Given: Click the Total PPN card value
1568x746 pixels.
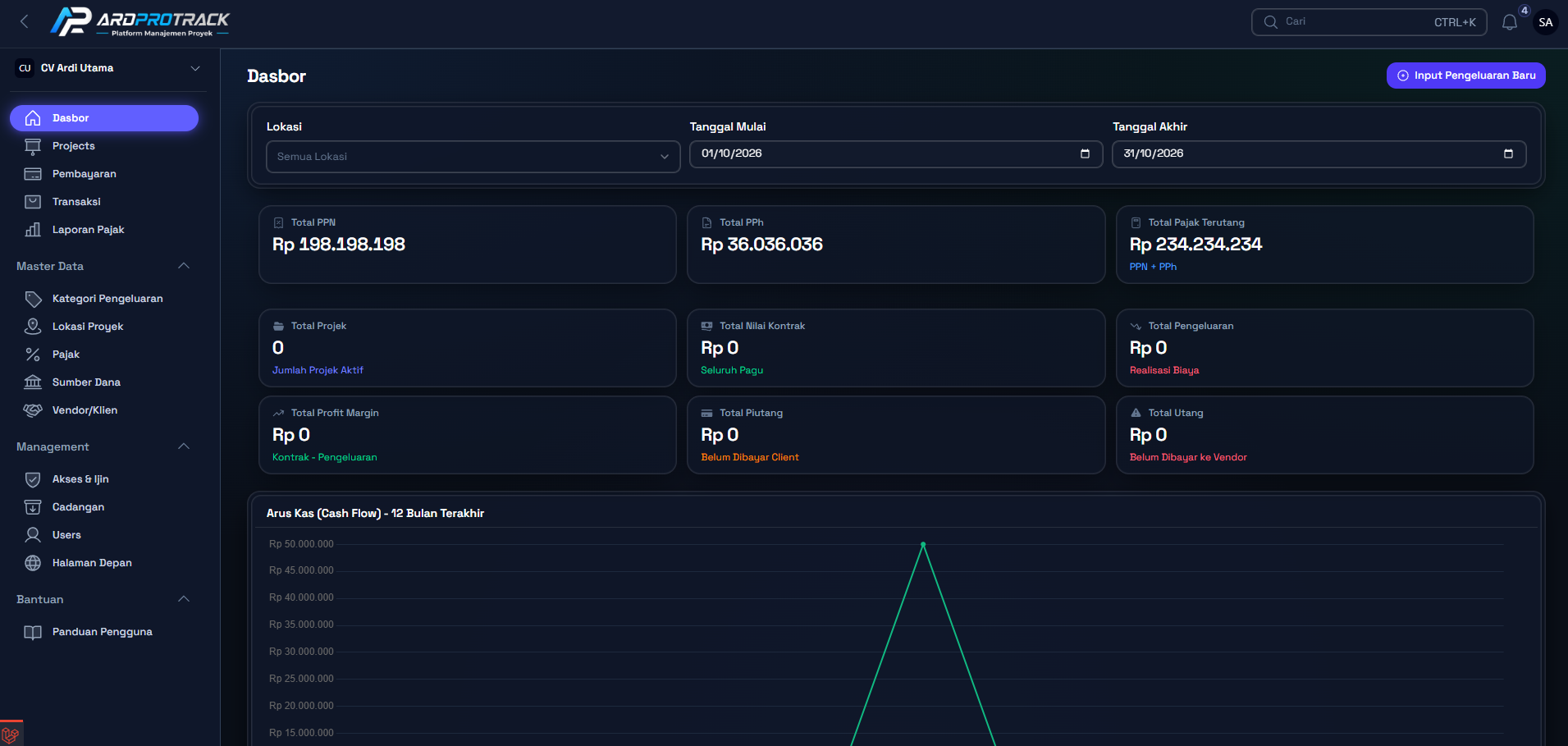Looking at the screenshot, I should (x=339, y=245).
